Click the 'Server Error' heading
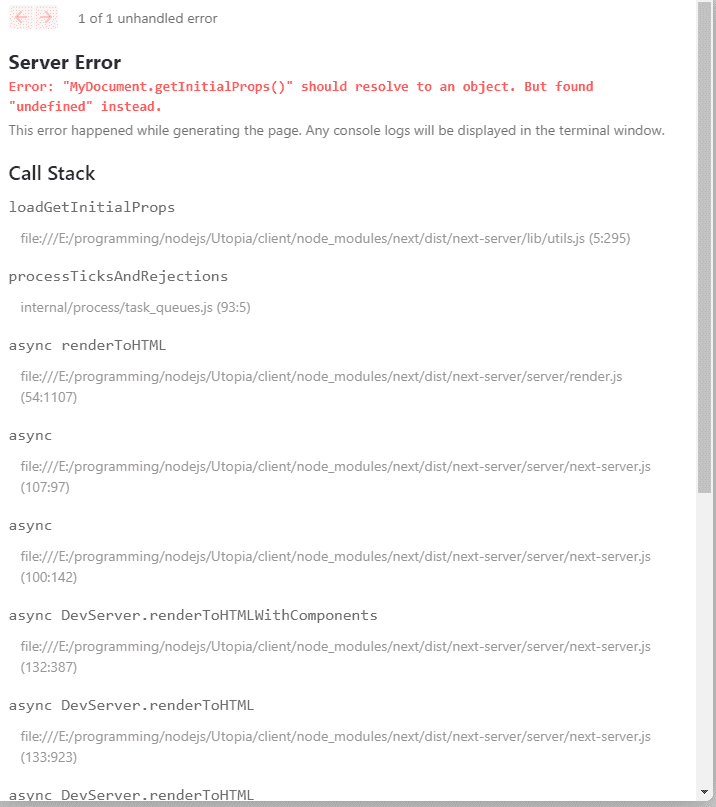716x807 pixels. tap(65, 62)
